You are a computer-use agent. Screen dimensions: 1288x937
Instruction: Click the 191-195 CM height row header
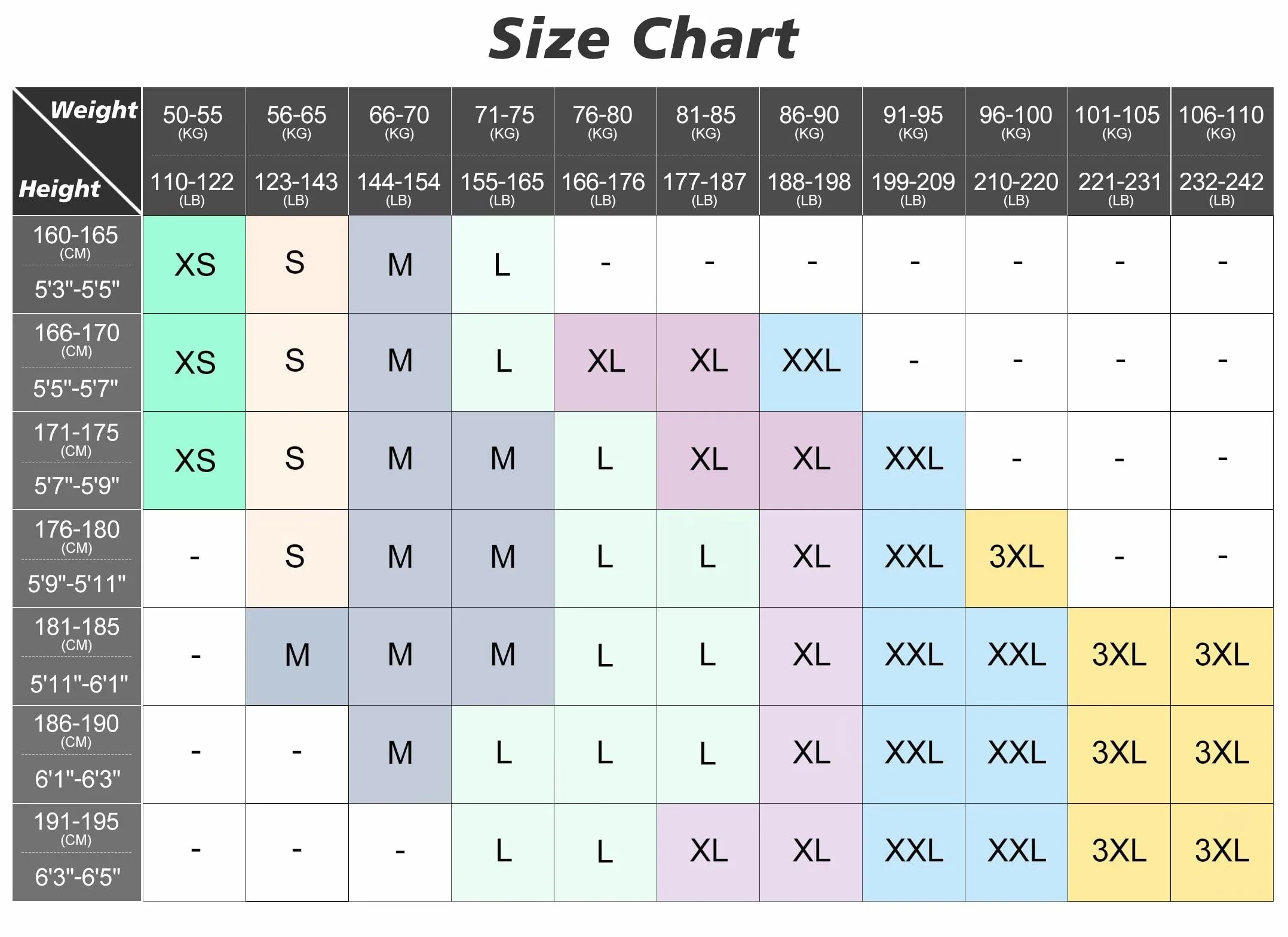click(77, 852)
